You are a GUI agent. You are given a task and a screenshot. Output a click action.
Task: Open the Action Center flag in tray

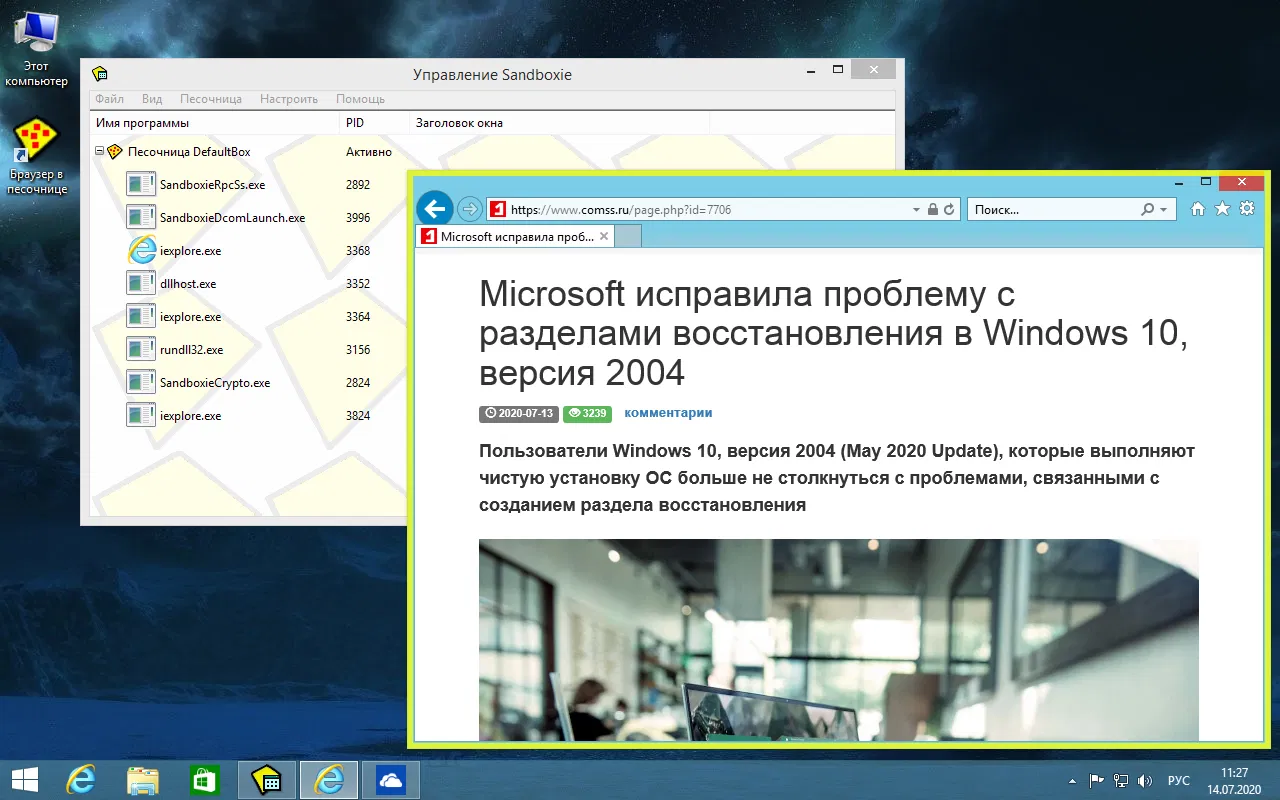tap(1097, 780)
